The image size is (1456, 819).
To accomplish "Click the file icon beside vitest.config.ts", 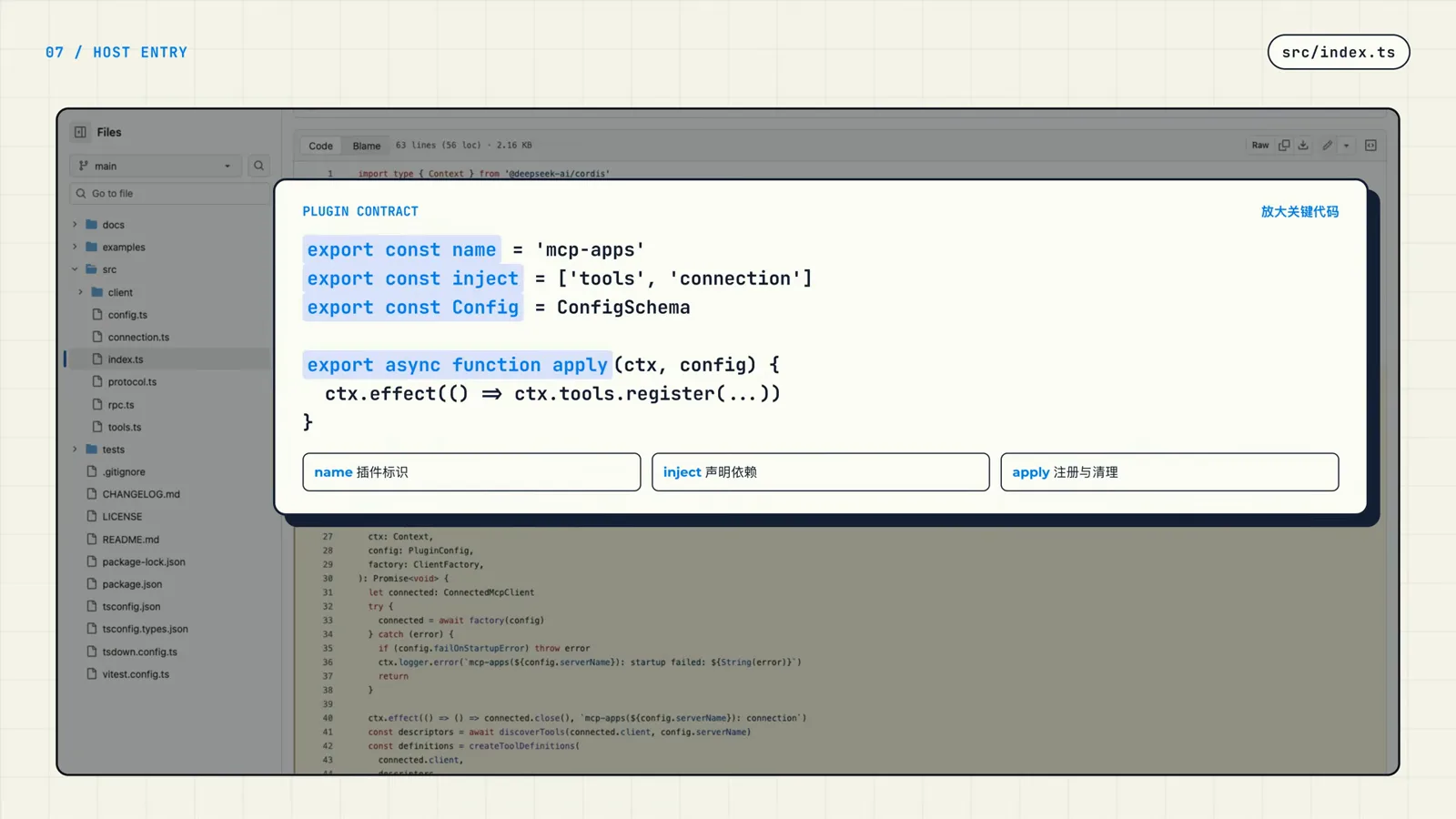I will 92,674.
